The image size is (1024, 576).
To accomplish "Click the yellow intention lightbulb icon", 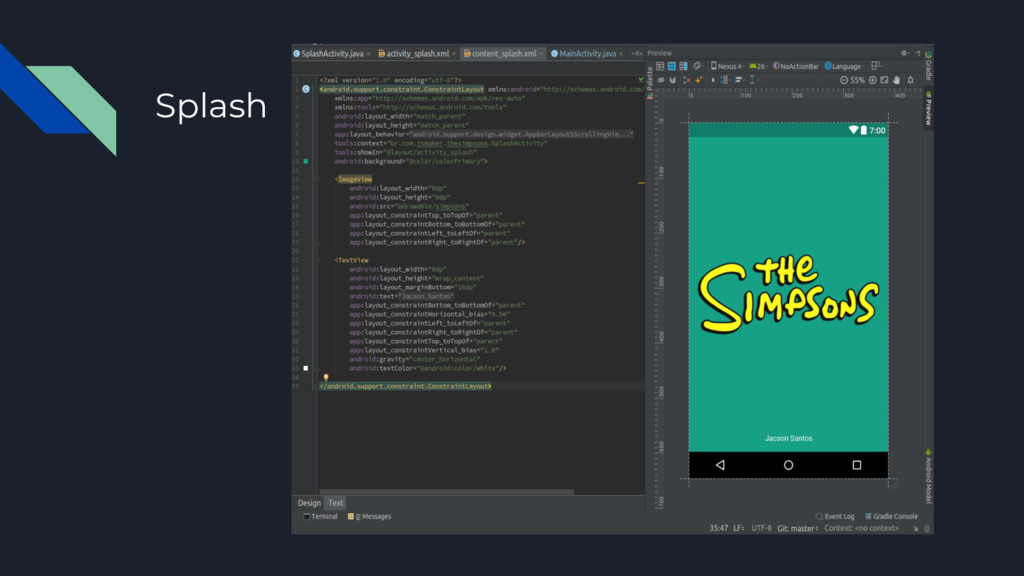I will coord(325,377).
